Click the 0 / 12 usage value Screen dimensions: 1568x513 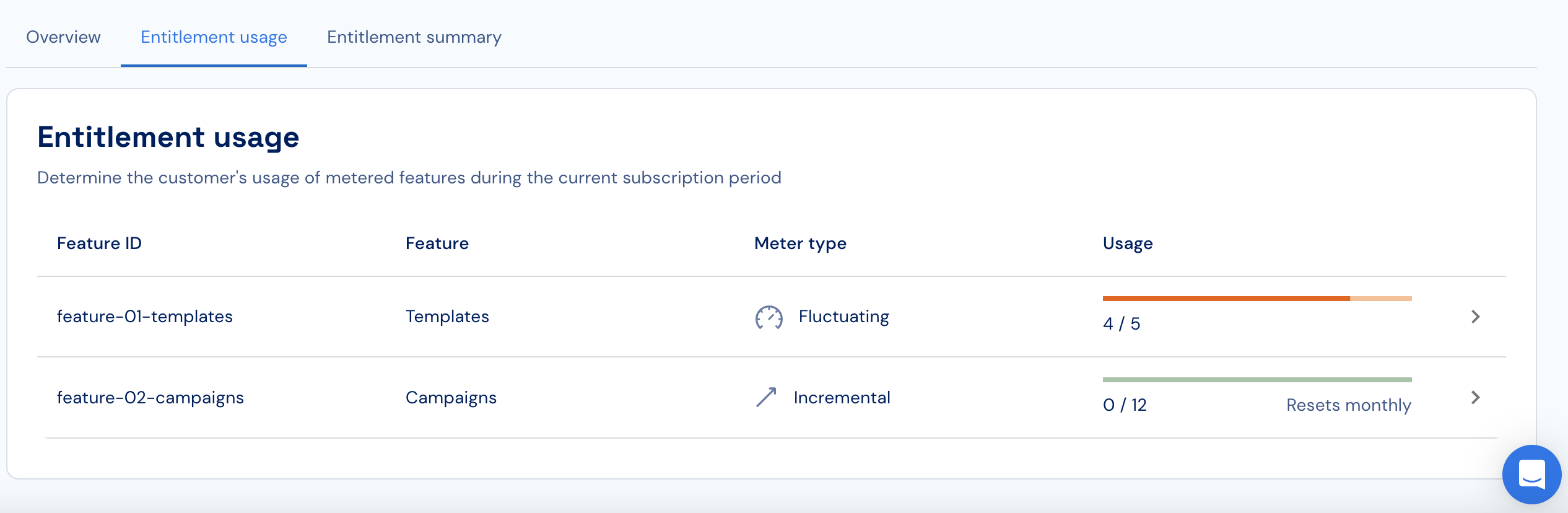tap(1125, 405)
